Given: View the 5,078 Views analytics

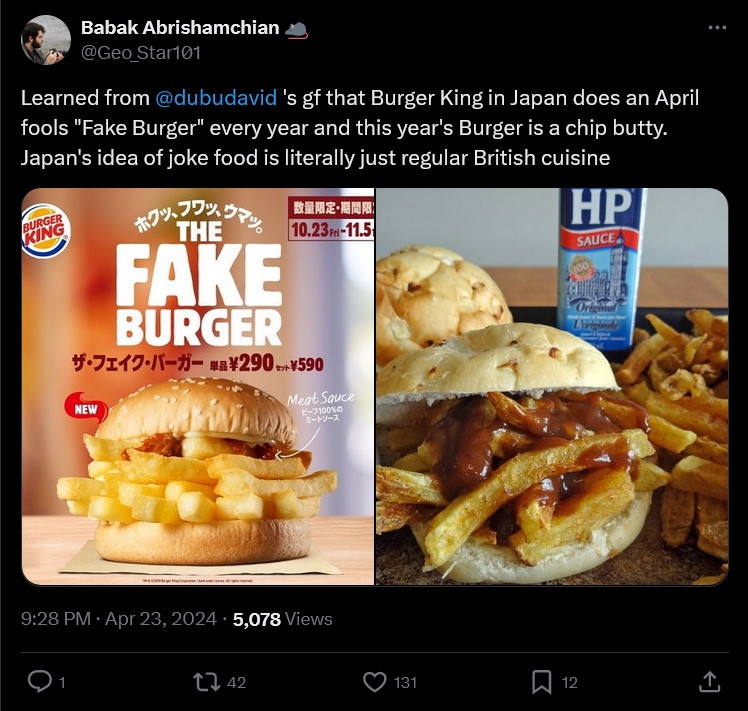Looking at the screenshot, I should pos(283,619).
